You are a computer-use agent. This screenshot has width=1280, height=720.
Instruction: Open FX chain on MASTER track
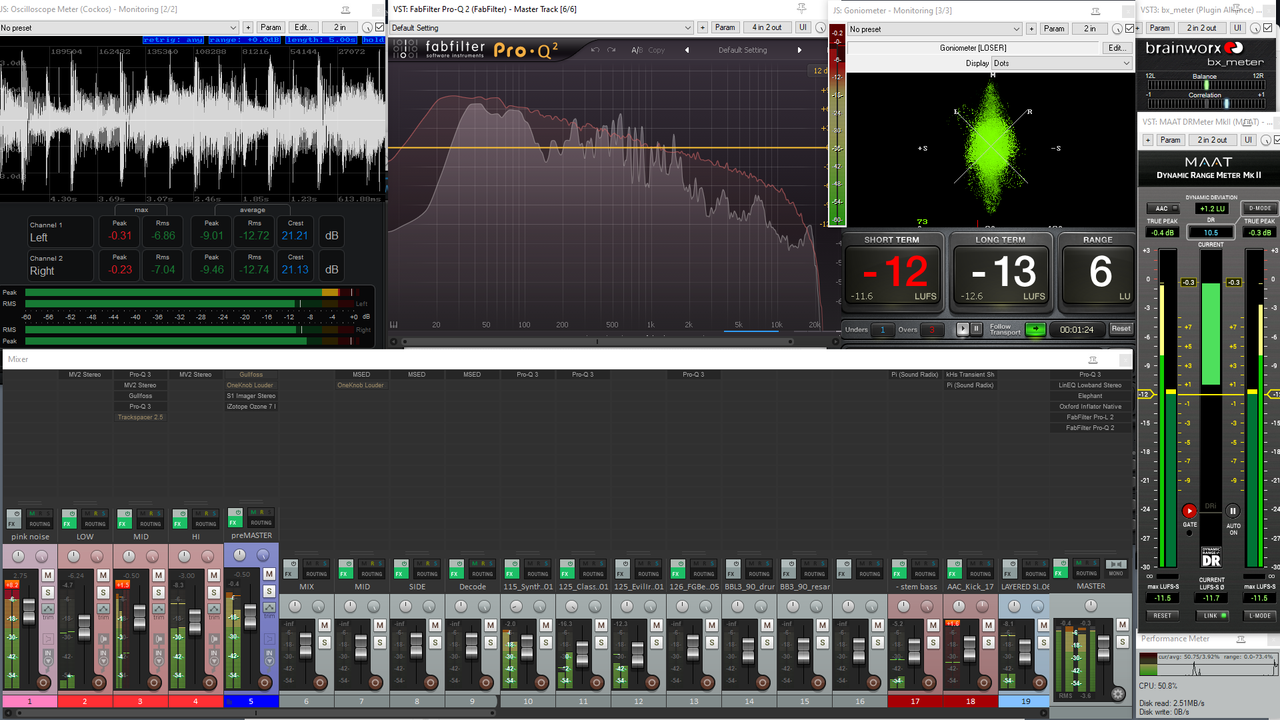pyautogui.click(x=1061, y=573)
